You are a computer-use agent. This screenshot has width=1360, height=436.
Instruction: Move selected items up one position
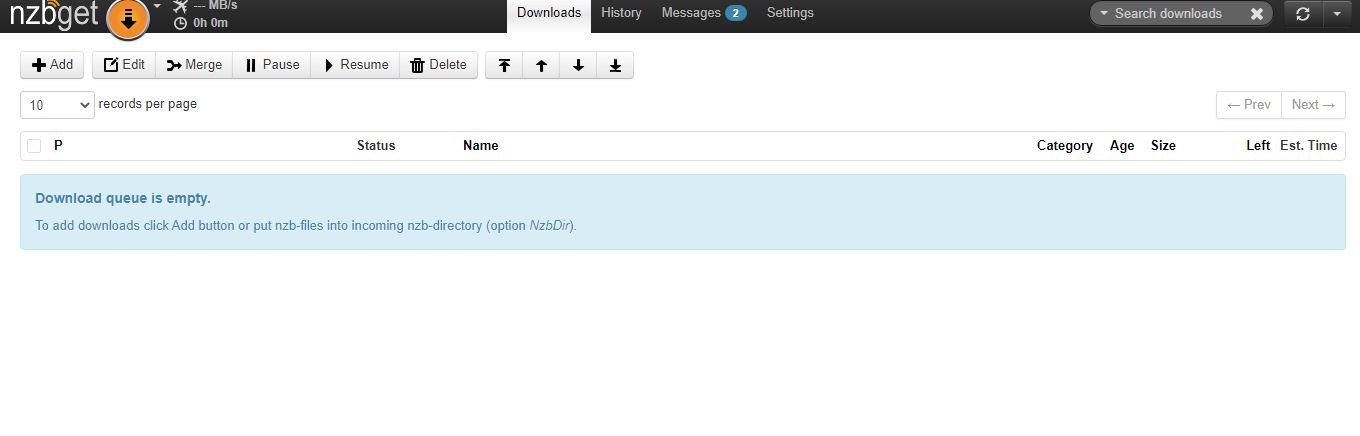click(x=541, y=65)
